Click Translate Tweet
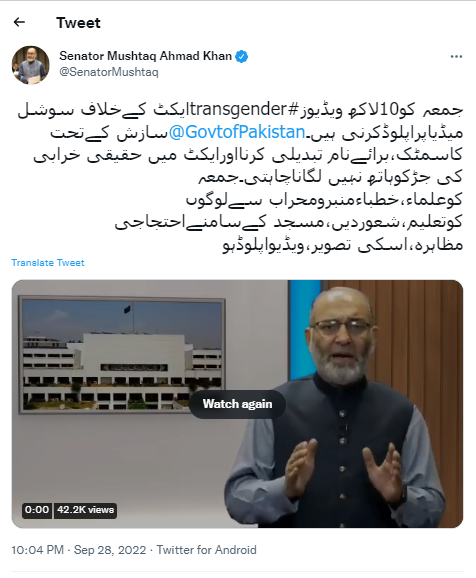This screenshot has height=578, width=476. point(48,262)
